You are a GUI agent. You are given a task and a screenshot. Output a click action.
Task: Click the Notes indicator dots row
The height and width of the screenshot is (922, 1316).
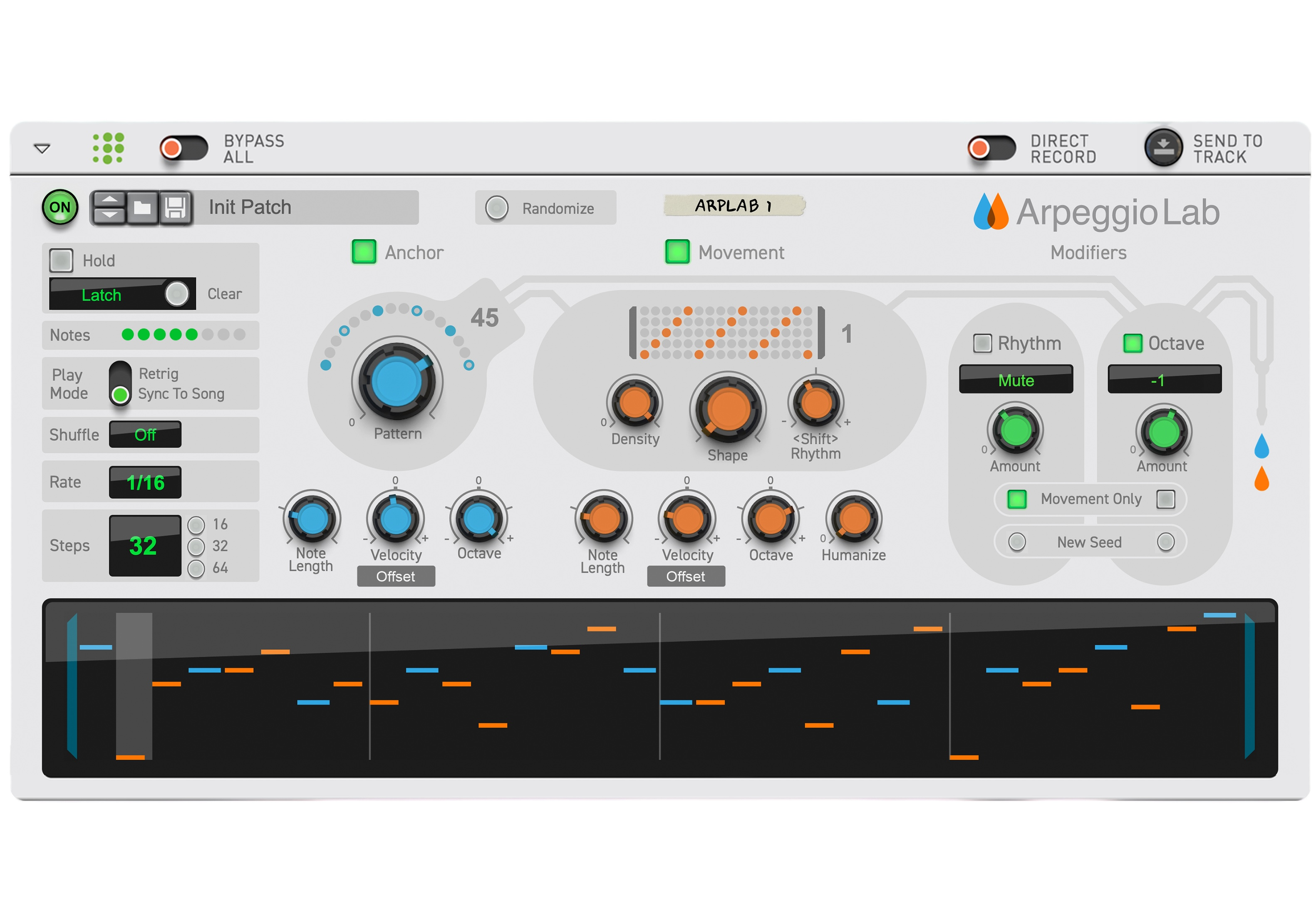coord(183,335)
